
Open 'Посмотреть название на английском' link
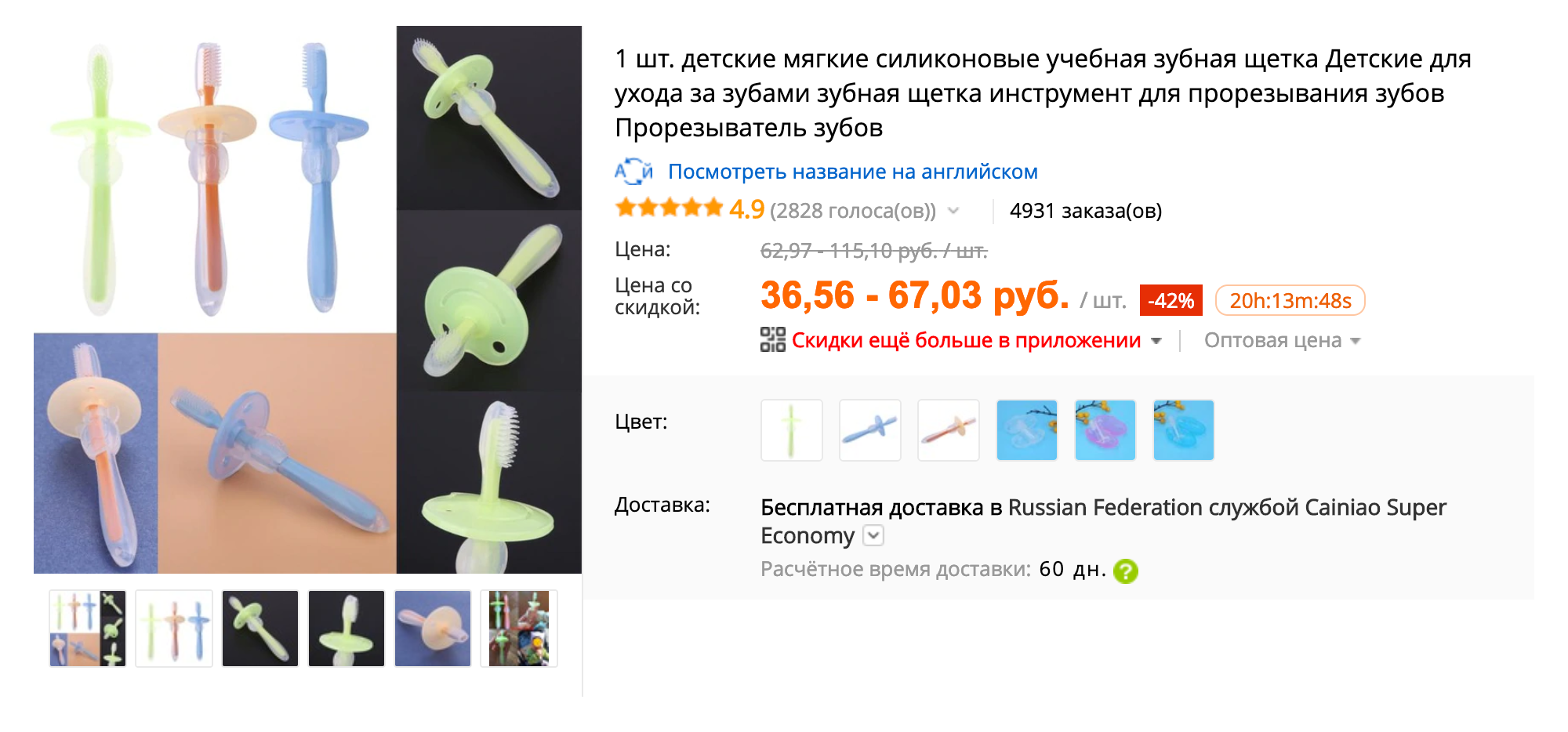[x=853, y=172]
